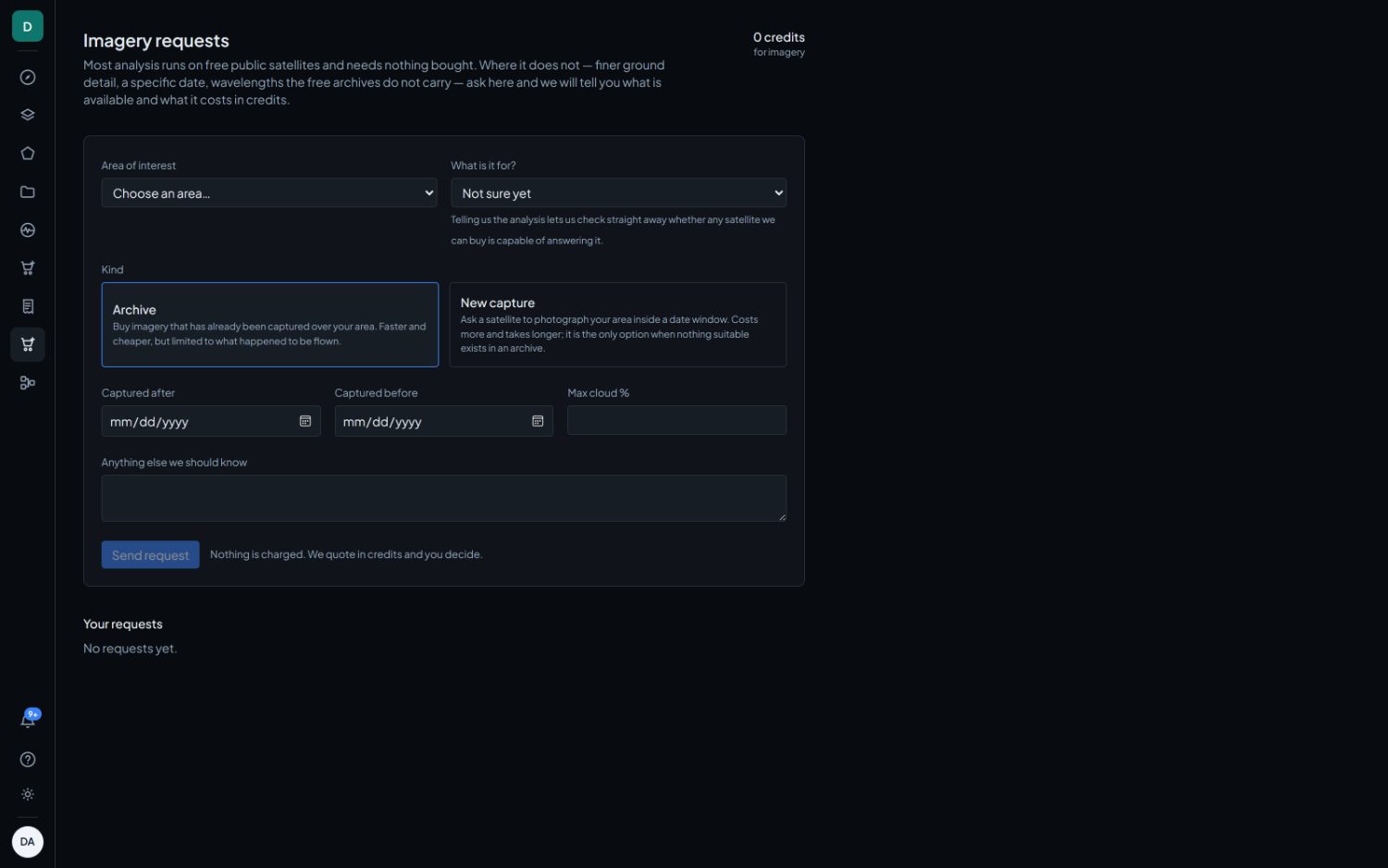
Task: Click the Your requests heading
Action: 123,625
